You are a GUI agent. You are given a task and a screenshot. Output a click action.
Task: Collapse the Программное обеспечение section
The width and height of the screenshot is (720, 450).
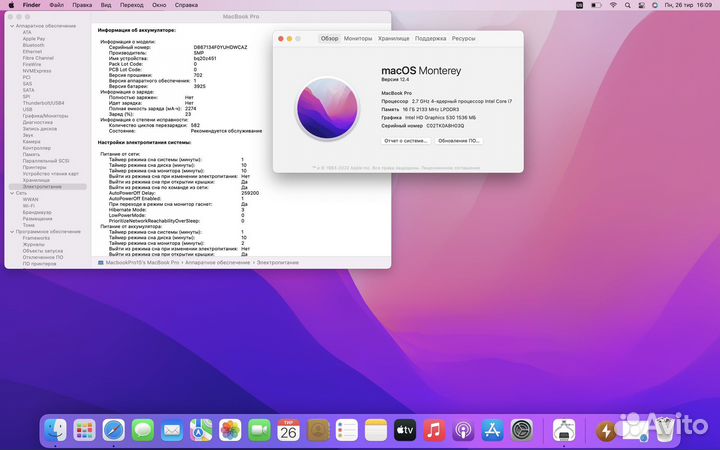(12, 232)
